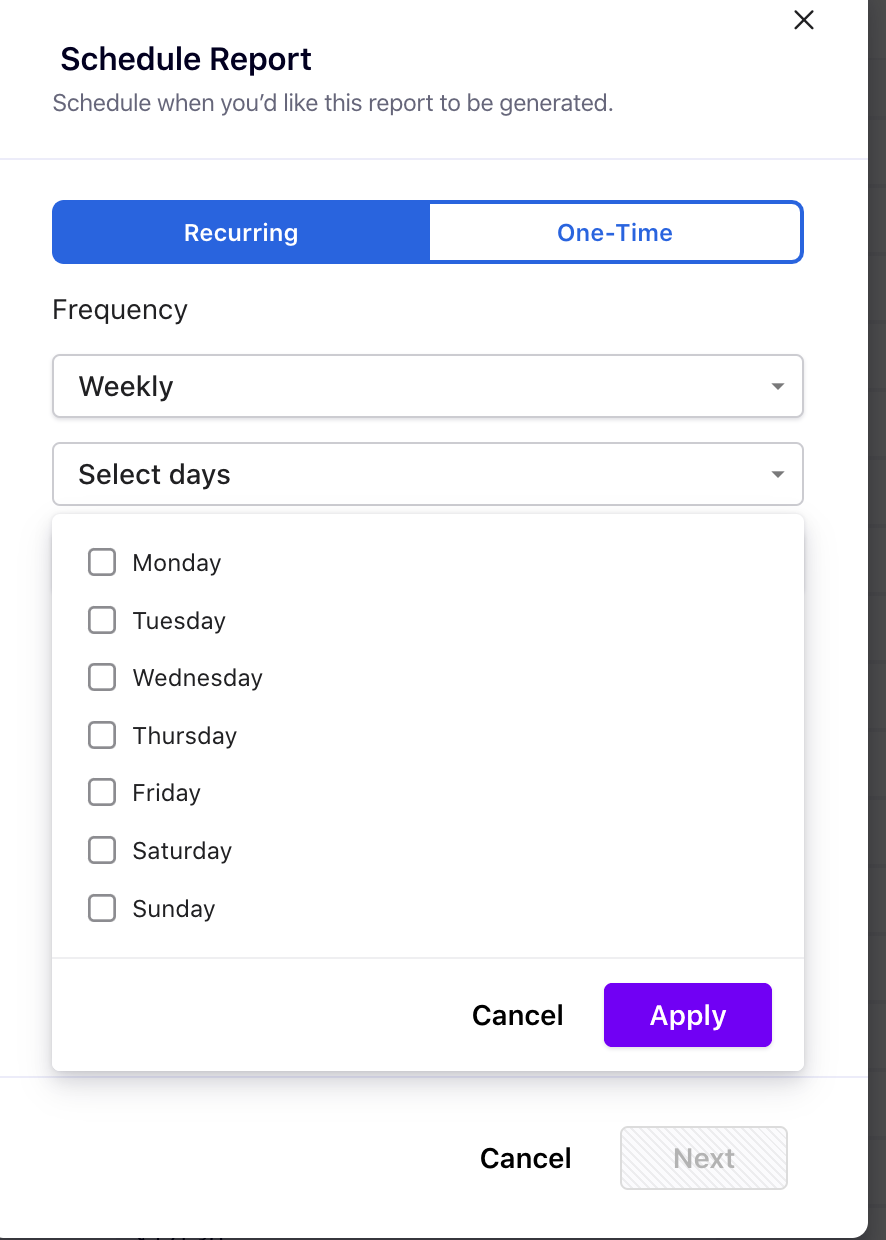The height and width of the screenshot is (1240, 886).
Task: Check the Friday checkbox
Action: 102,793
